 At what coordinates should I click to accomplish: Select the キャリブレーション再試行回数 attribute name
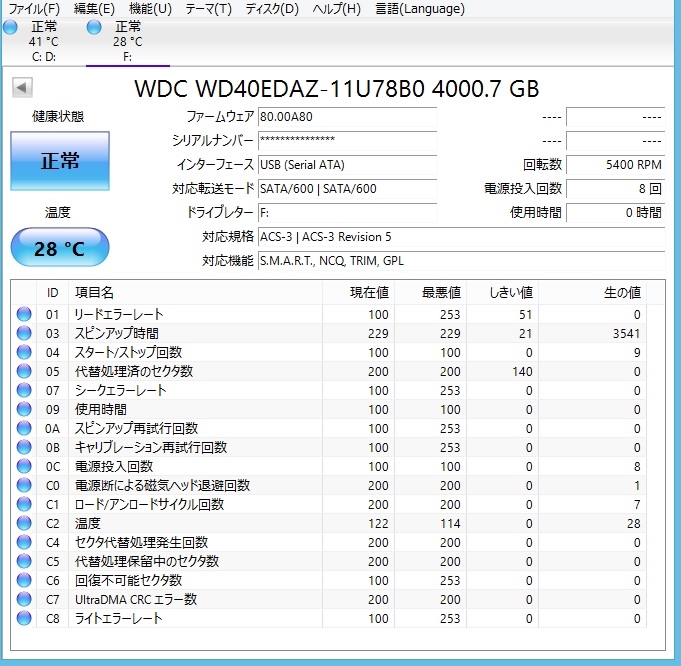coord(151,447)
